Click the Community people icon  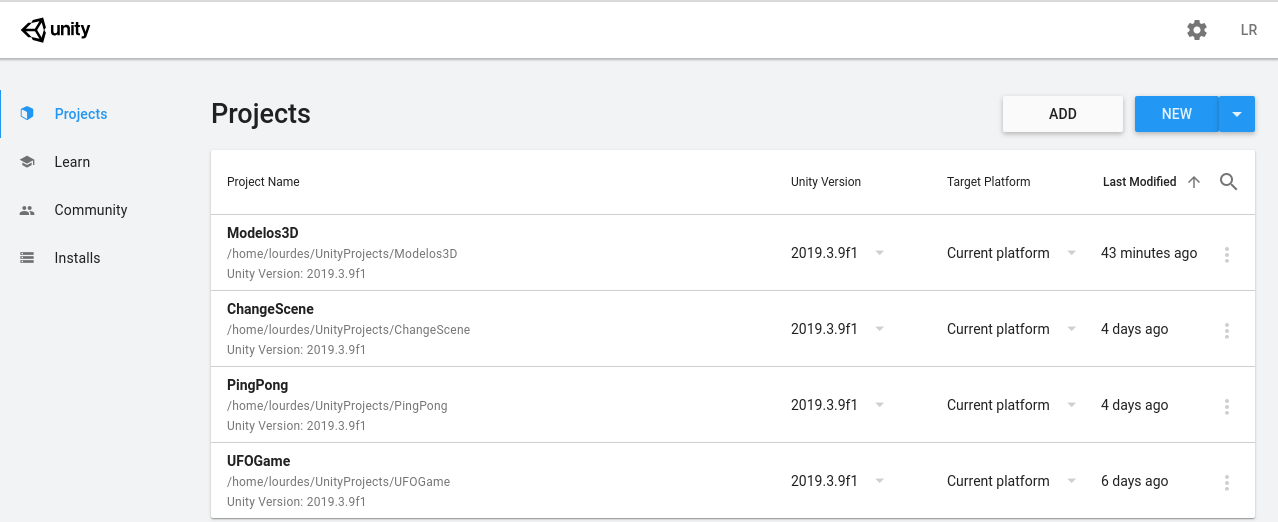(x=27, y=210)
